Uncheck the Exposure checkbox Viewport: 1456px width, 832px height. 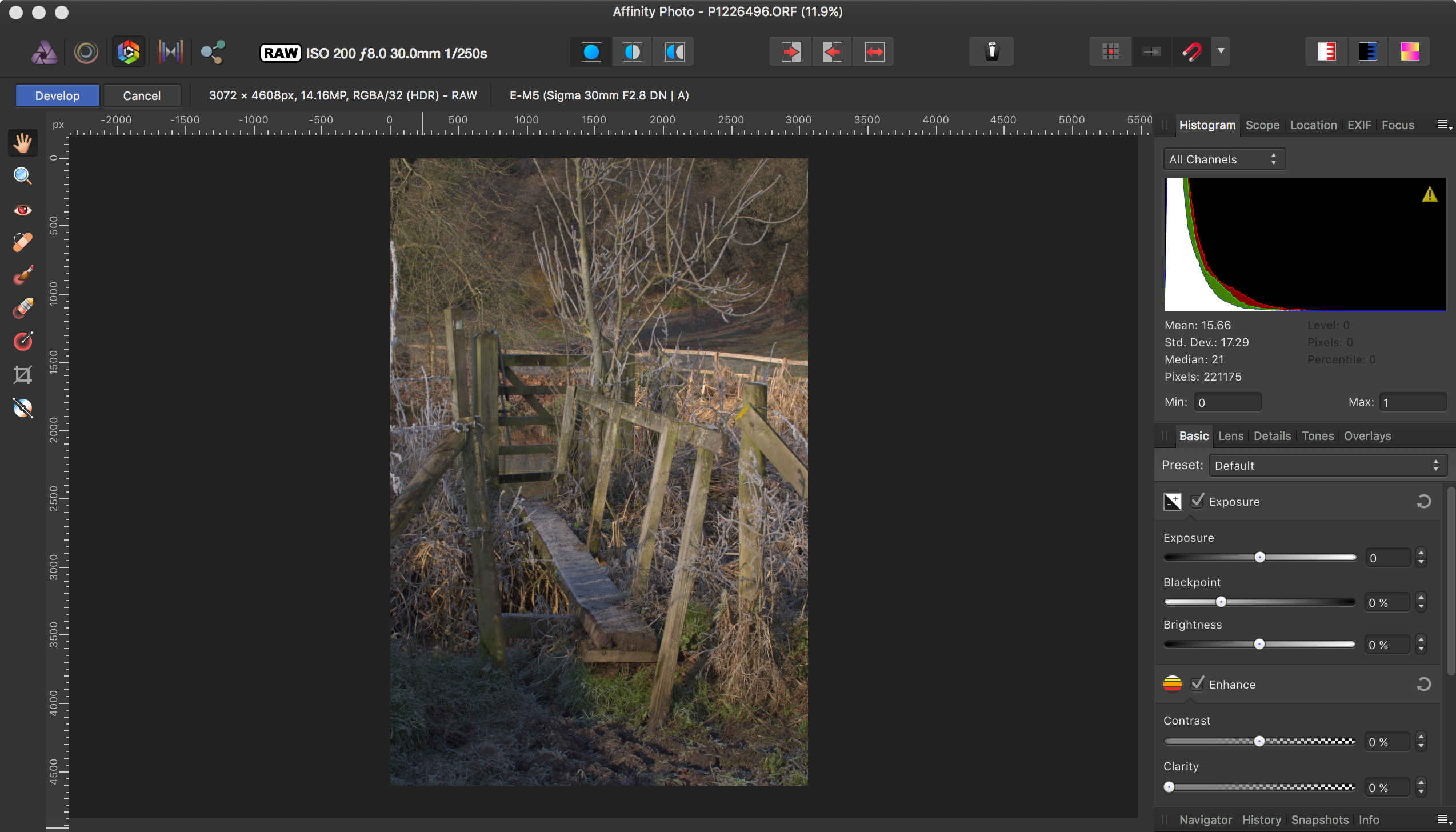[1197, 501]
